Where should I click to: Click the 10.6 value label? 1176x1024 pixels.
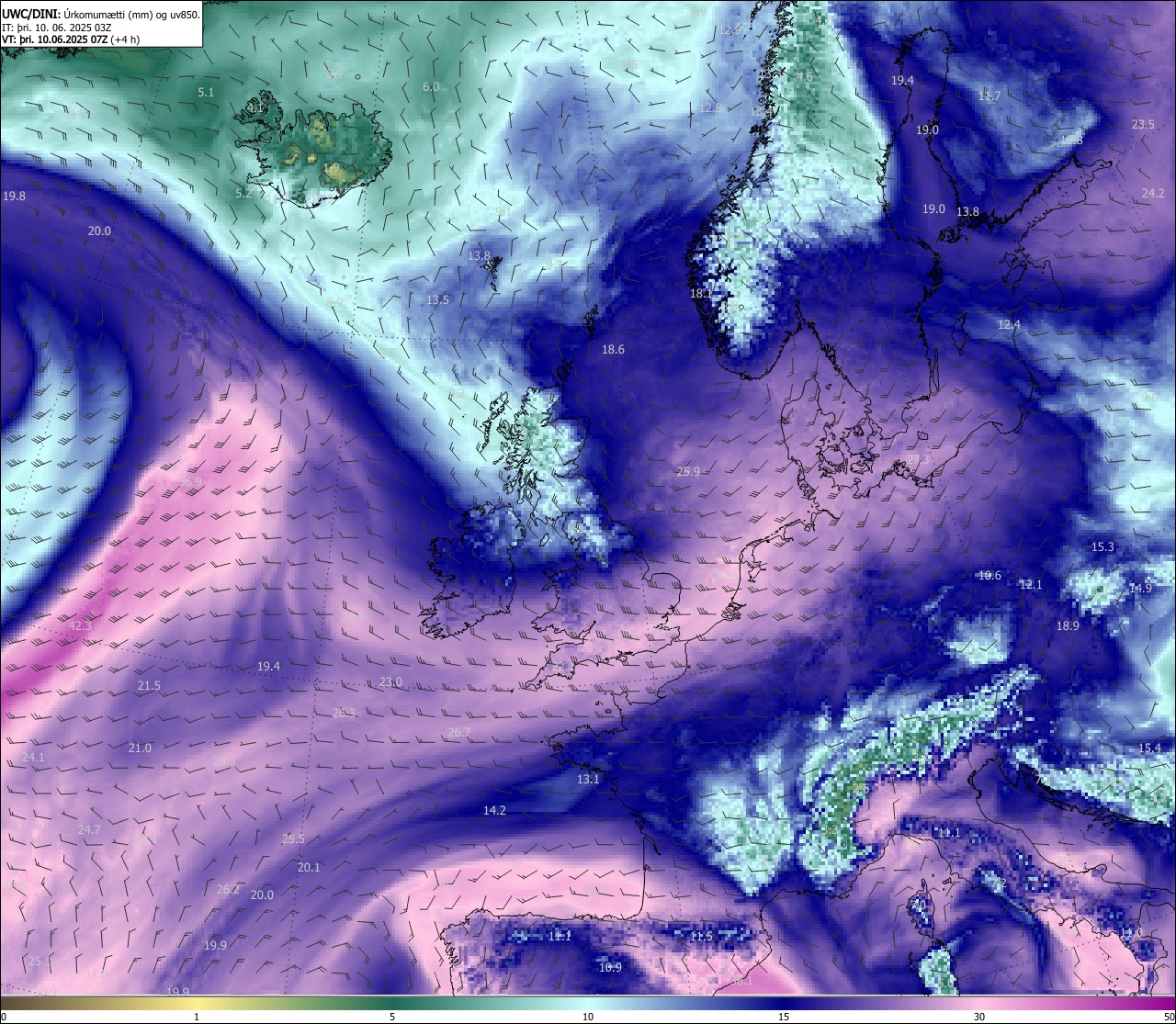coord(989,576)
